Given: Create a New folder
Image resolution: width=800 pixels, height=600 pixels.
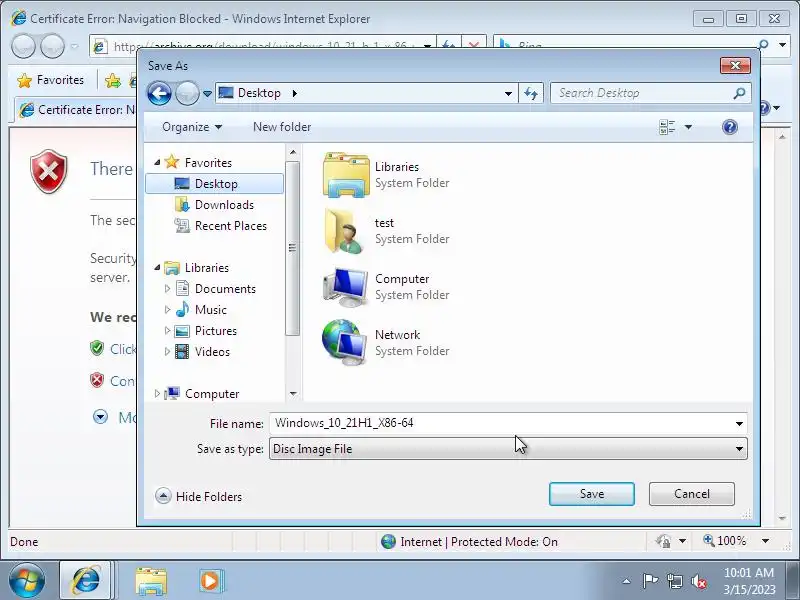Looking at the screenshot, I should [x=282, y=127].
